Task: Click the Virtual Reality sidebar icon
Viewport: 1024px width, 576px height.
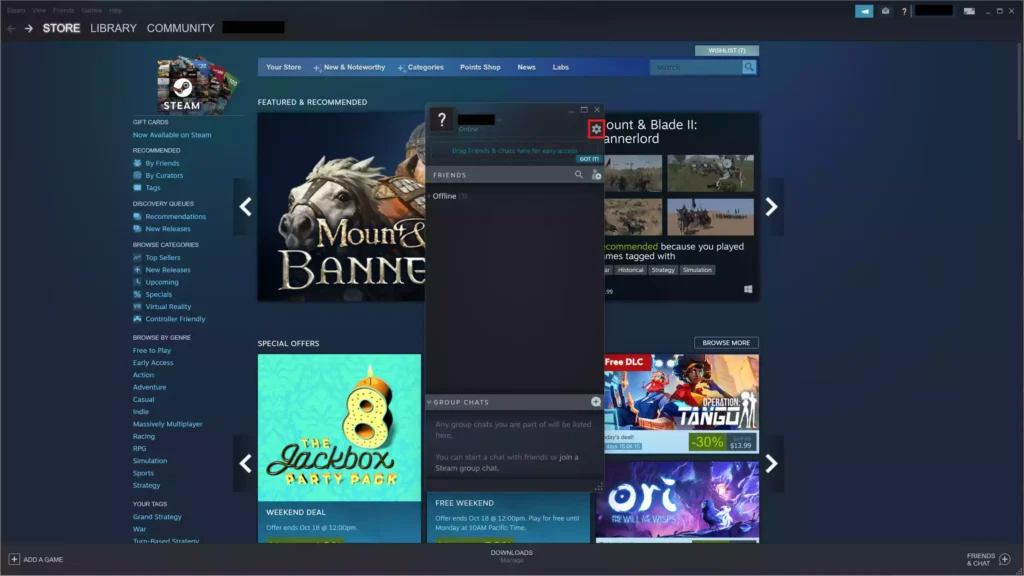Action: 137,307
